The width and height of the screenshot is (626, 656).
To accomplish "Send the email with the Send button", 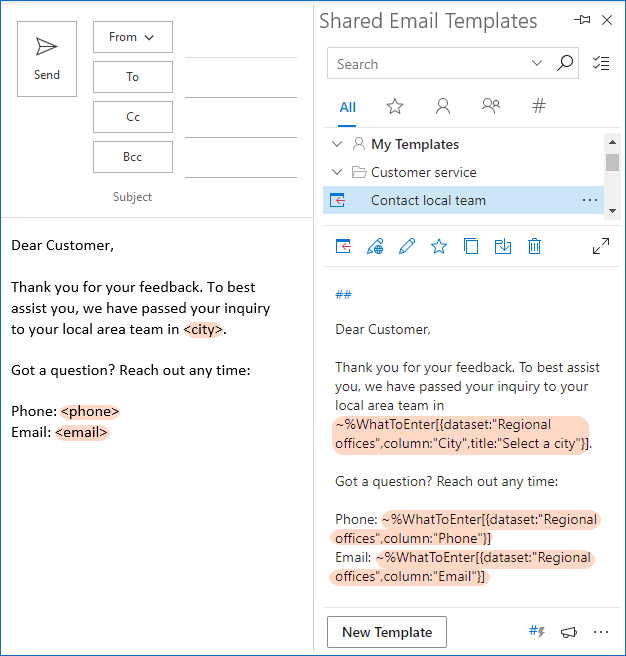I will point(47,59).
